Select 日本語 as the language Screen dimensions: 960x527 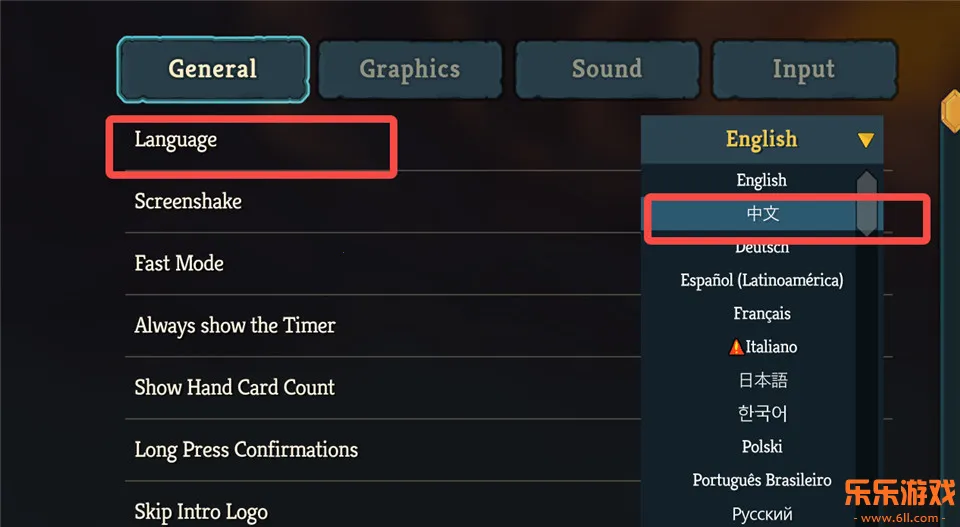coord(761,380)
